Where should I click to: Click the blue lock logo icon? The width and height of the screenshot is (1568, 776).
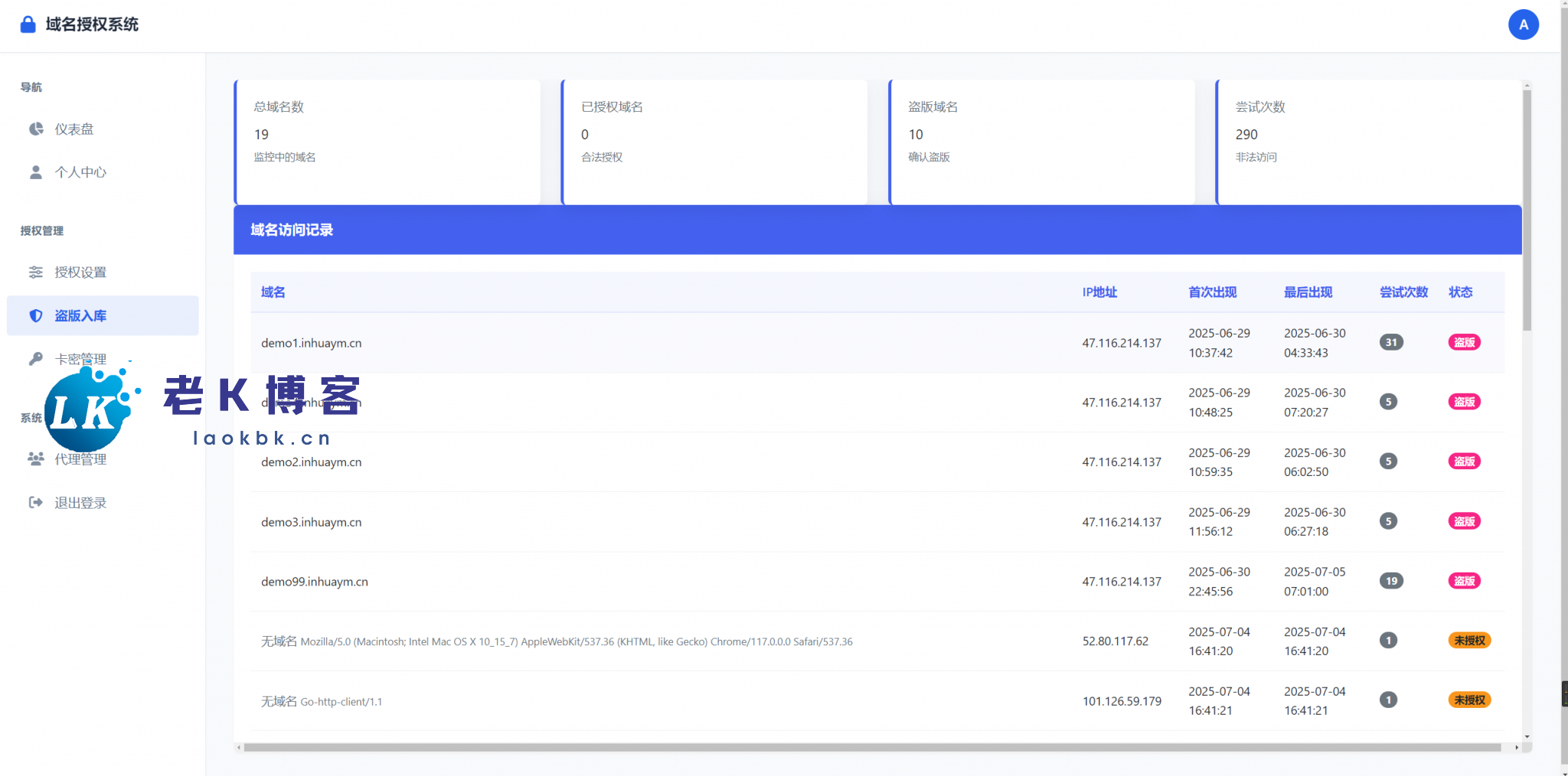tap(28, 24)
